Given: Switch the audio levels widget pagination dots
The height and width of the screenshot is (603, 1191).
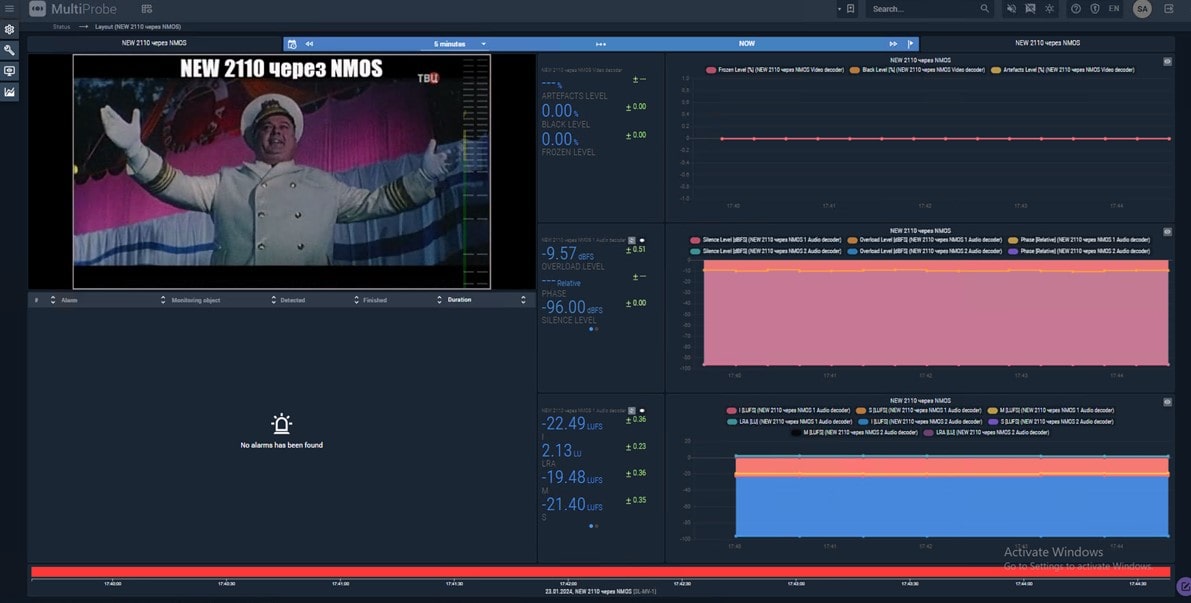Looking at the screenshot, I should (x=594, y=329).
